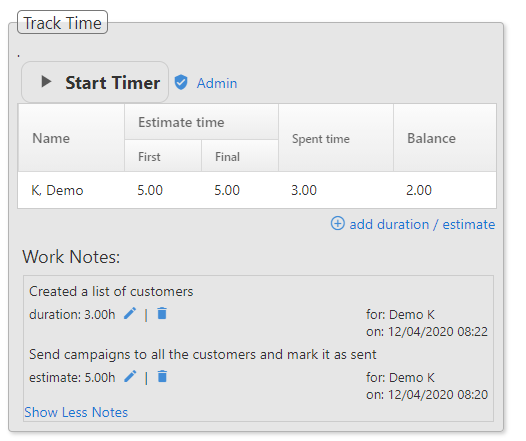The height and width of the screenshot is (441, 526).
Task: Select the K, Demo row name cell
Action: tap(57, 190)
